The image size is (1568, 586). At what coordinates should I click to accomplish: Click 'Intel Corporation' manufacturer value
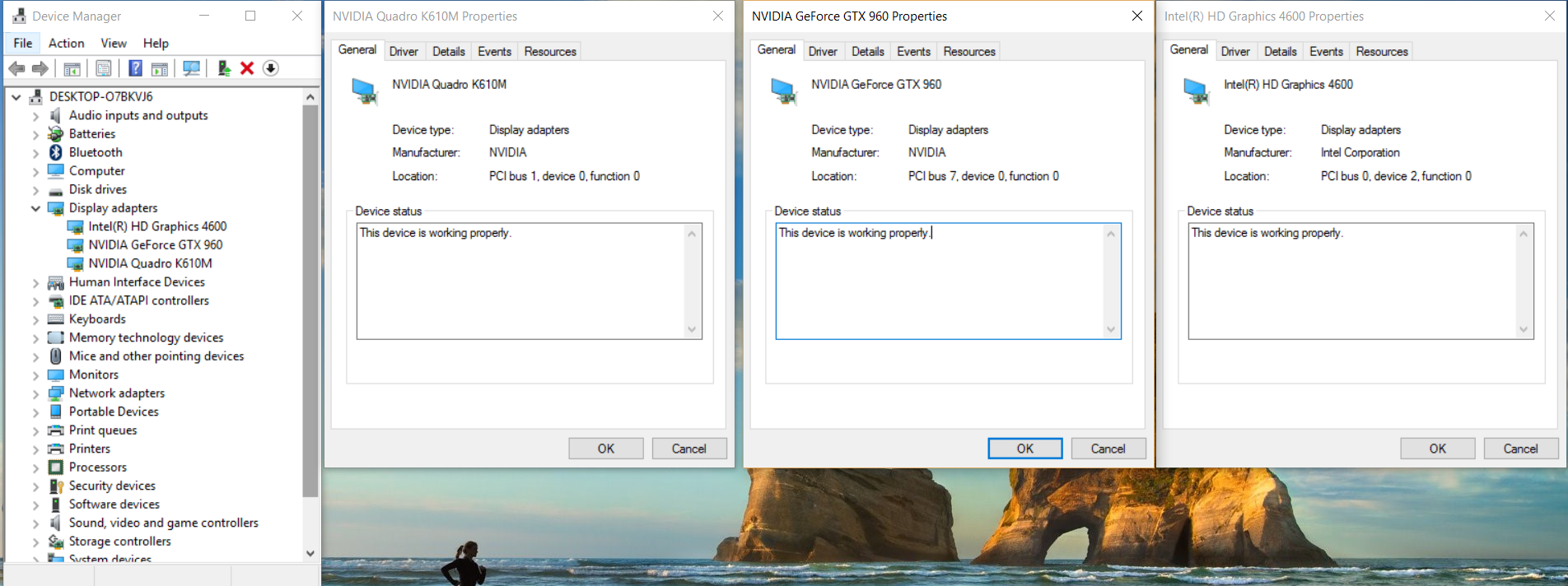(1360, 152)
